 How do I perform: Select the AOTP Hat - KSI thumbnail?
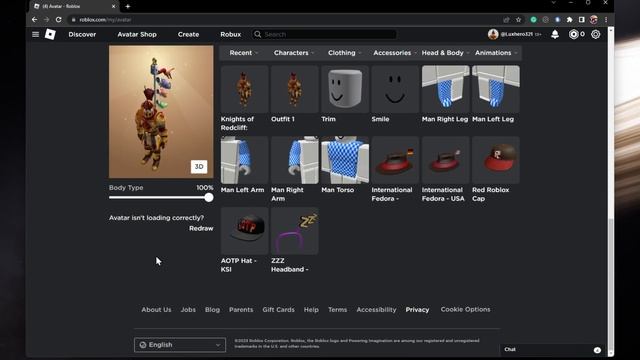tap(244, 231)
